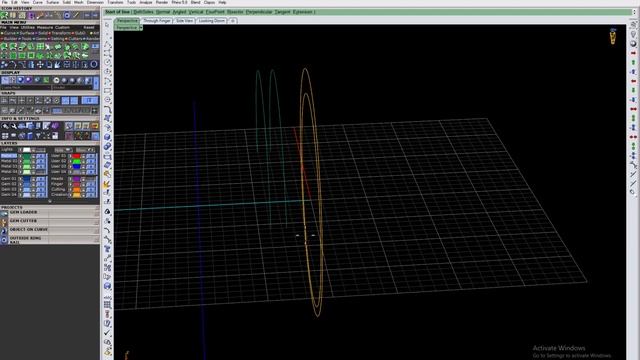
Task: Switch to the Looking Down viewport tab
Action: point(212,20)
